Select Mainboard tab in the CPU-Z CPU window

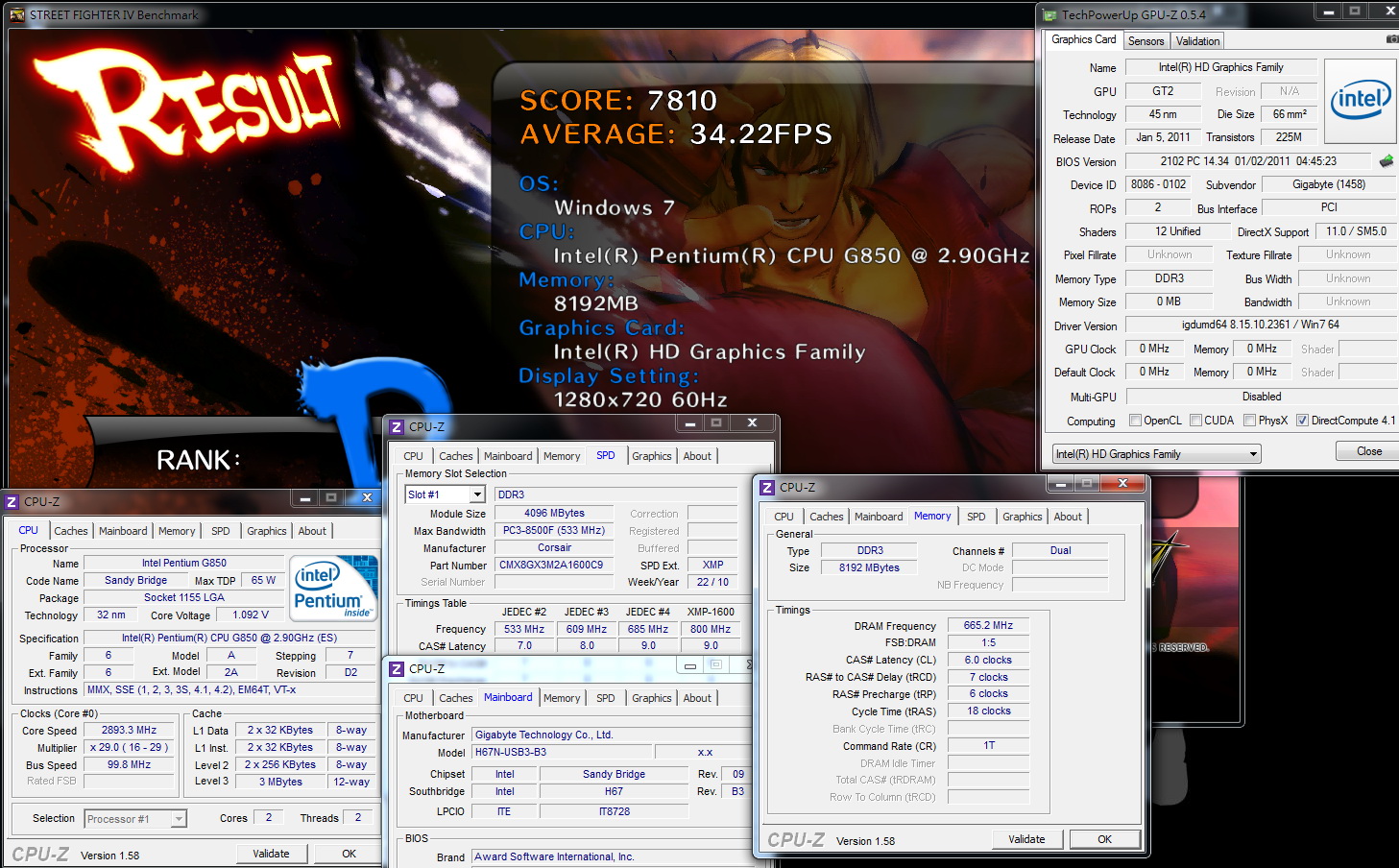coord(123,531)
